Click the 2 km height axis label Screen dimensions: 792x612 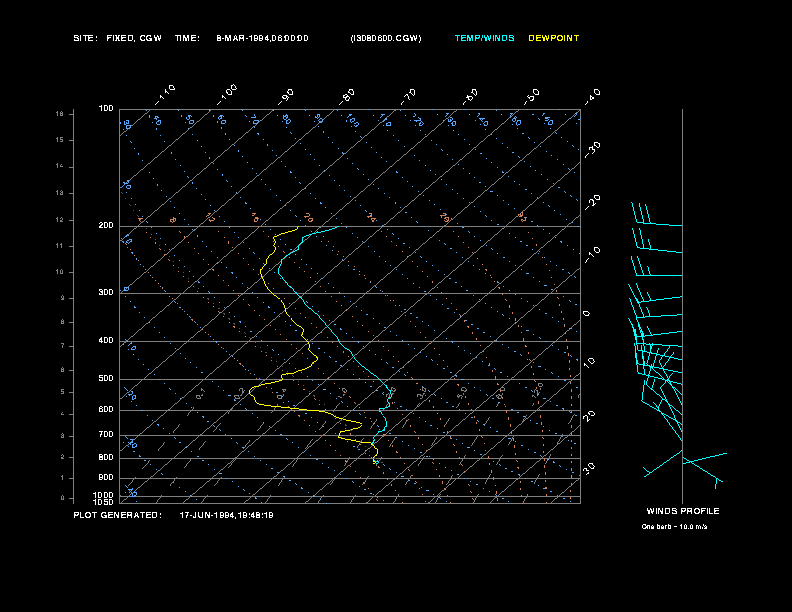point(63,457)
